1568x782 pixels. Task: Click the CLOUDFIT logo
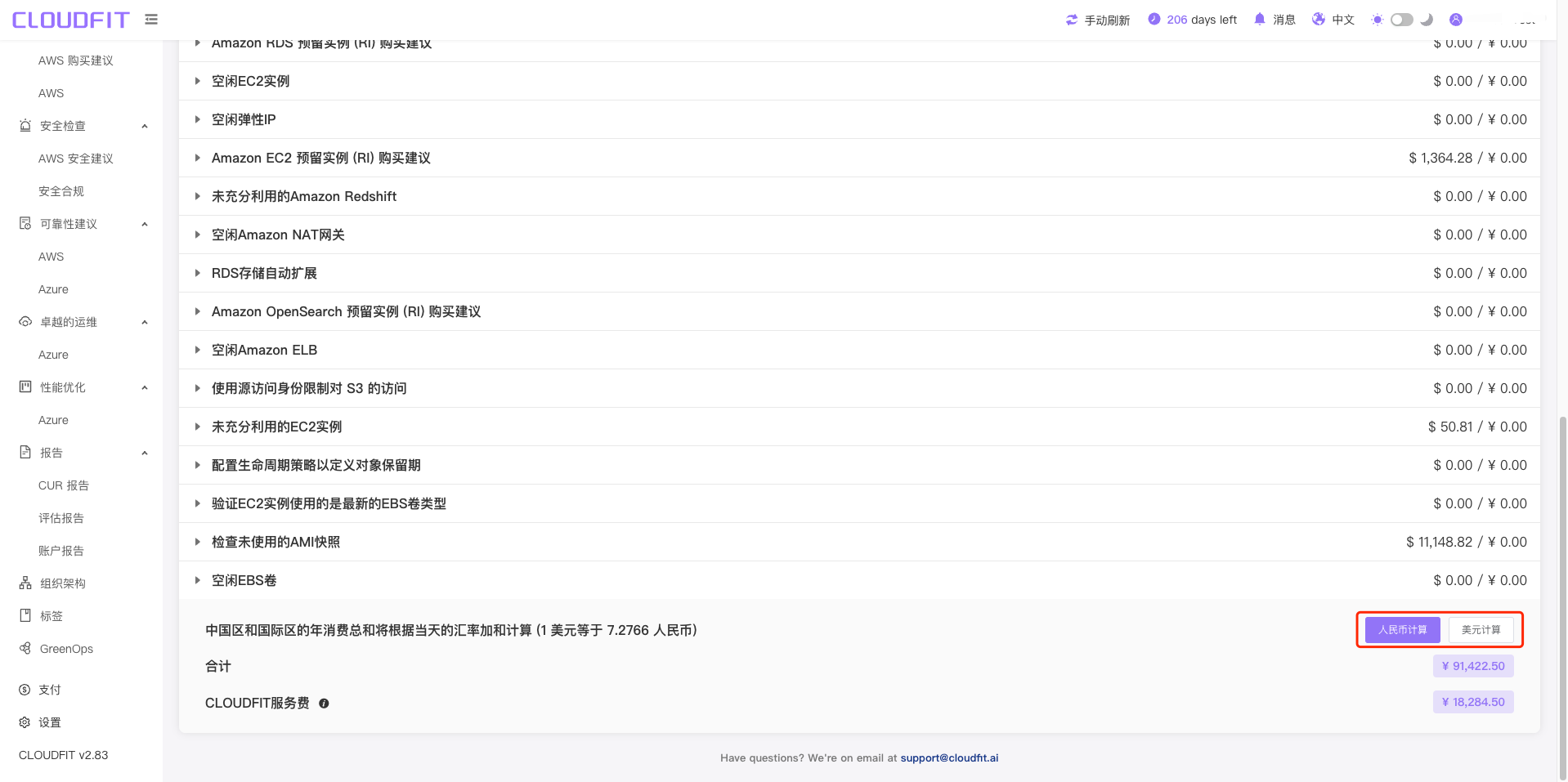(x=71, y=20)
